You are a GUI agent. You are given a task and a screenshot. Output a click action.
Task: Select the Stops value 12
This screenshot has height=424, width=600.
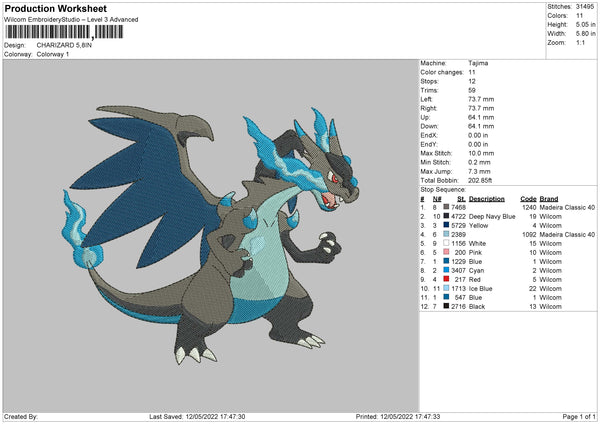click(x=472, y=81)
